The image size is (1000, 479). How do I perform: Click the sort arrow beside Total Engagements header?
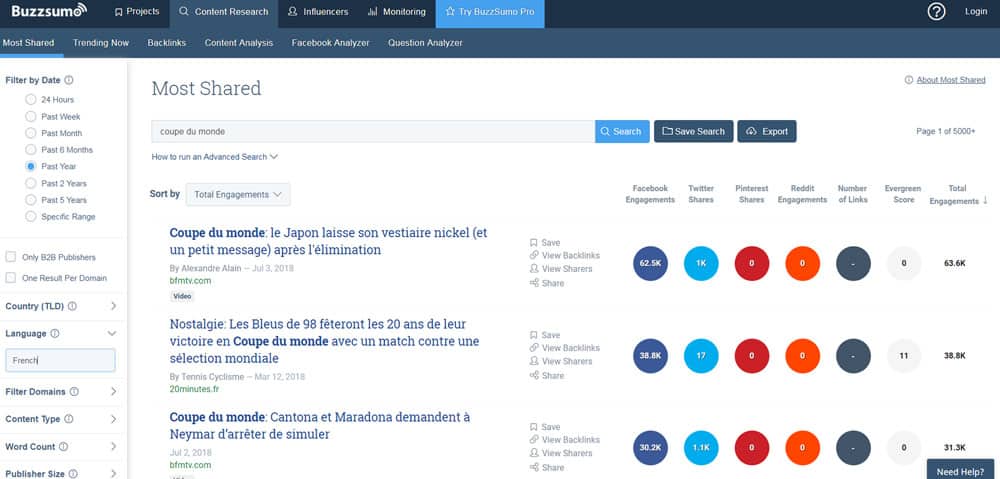coord(985,200)
